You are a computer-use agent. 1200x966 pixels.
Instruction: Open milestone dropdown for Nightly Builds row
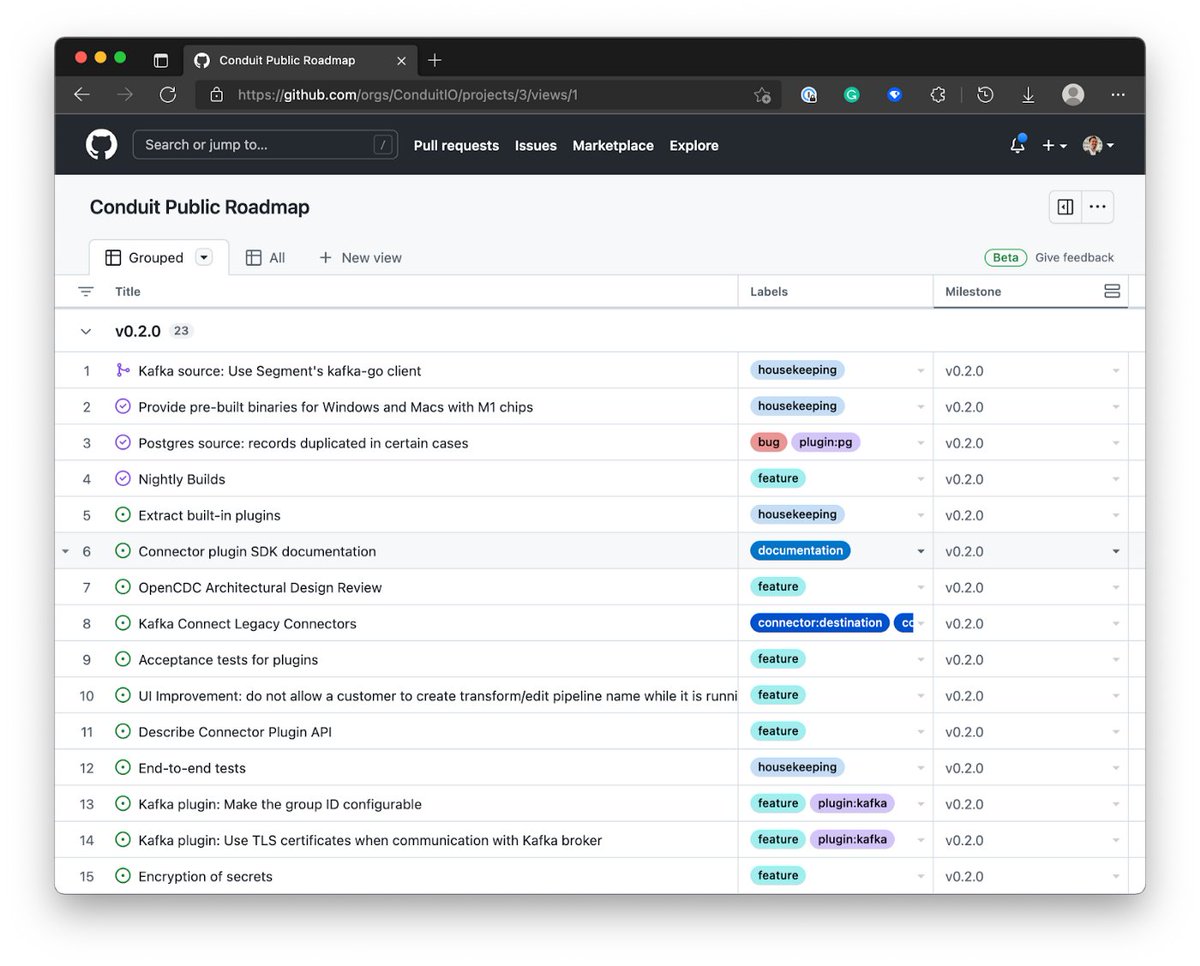click(1116, 479)
